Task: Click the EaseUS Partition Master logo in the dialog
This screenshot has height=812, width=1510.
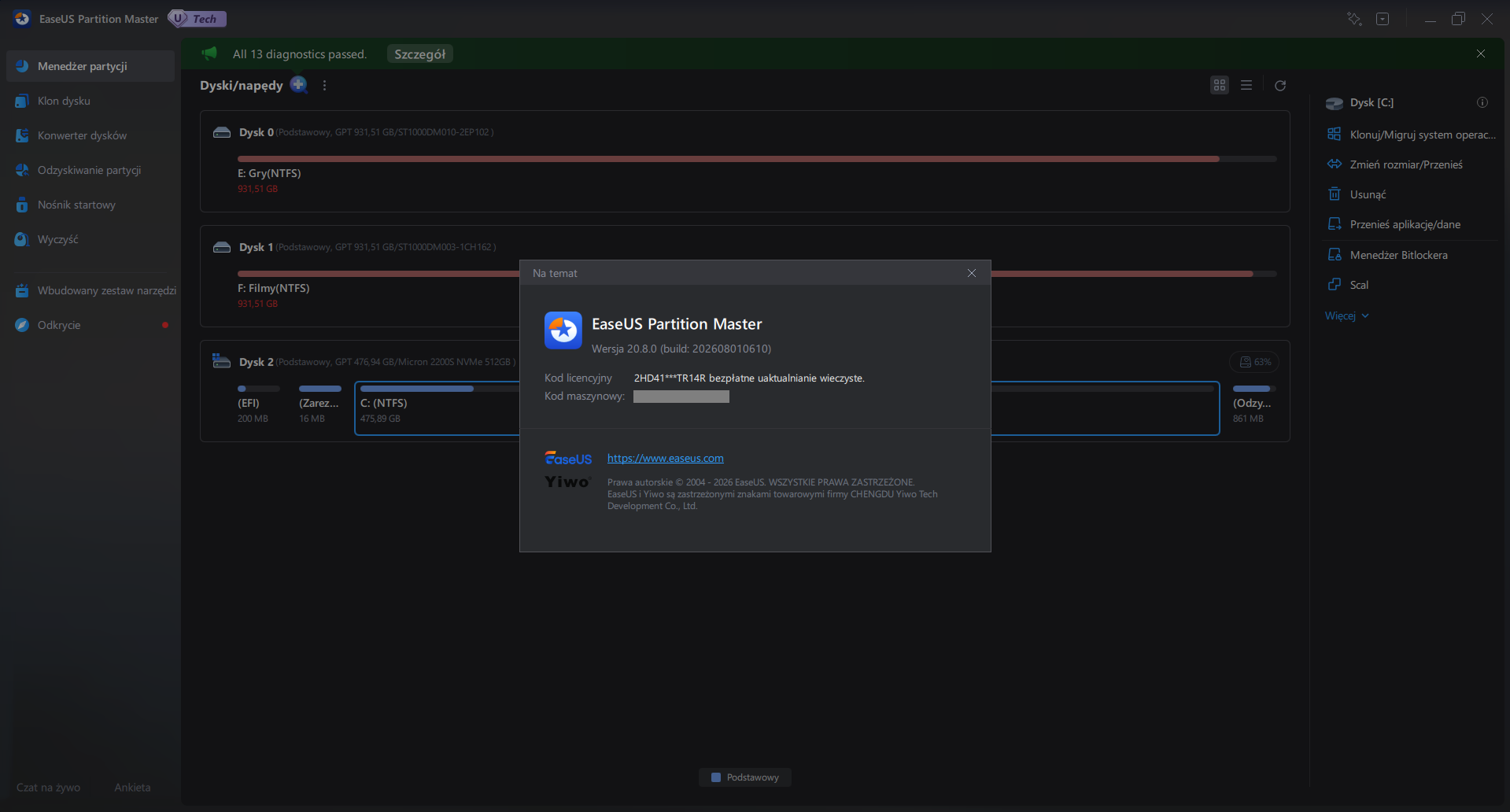Action: coord(563,330)
